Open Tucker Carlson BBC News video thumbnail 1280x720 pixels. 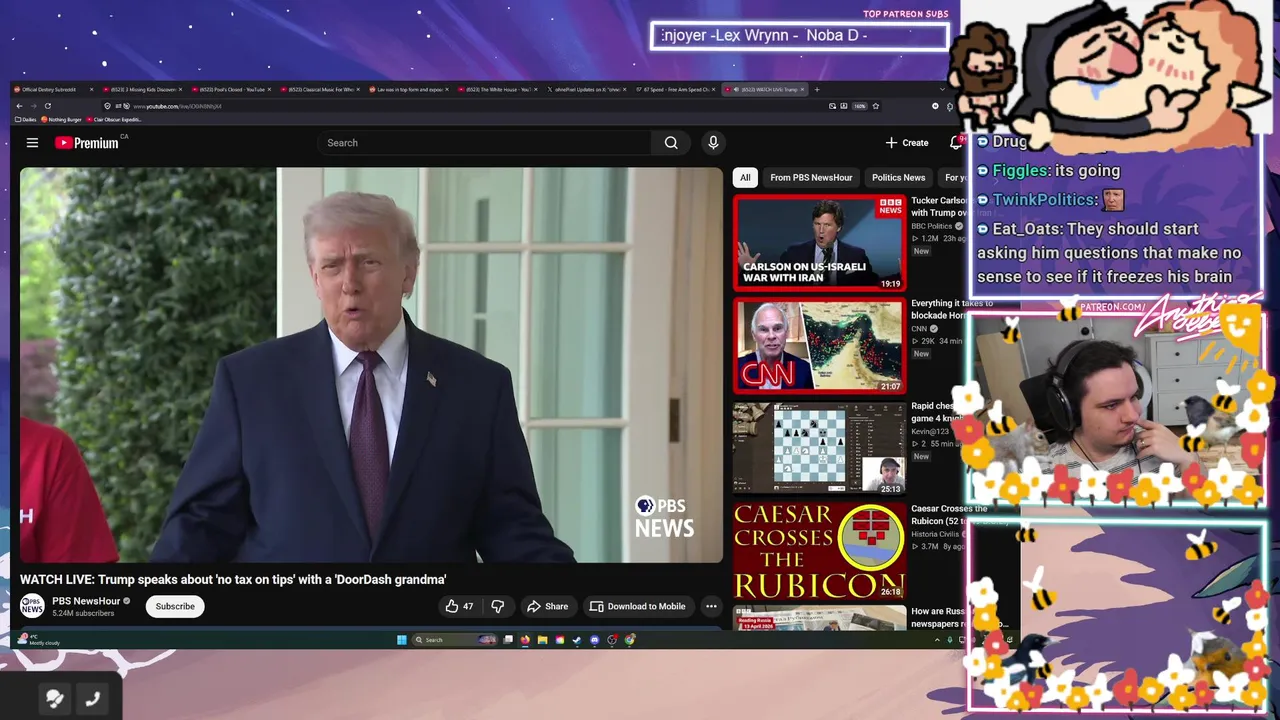[819, 242]
